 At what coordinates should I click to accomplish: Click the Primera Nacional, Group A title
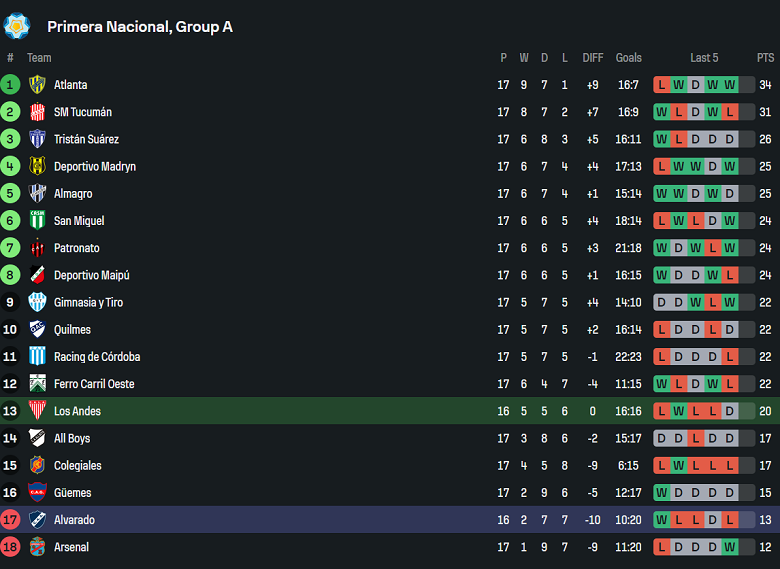(140, 27)
